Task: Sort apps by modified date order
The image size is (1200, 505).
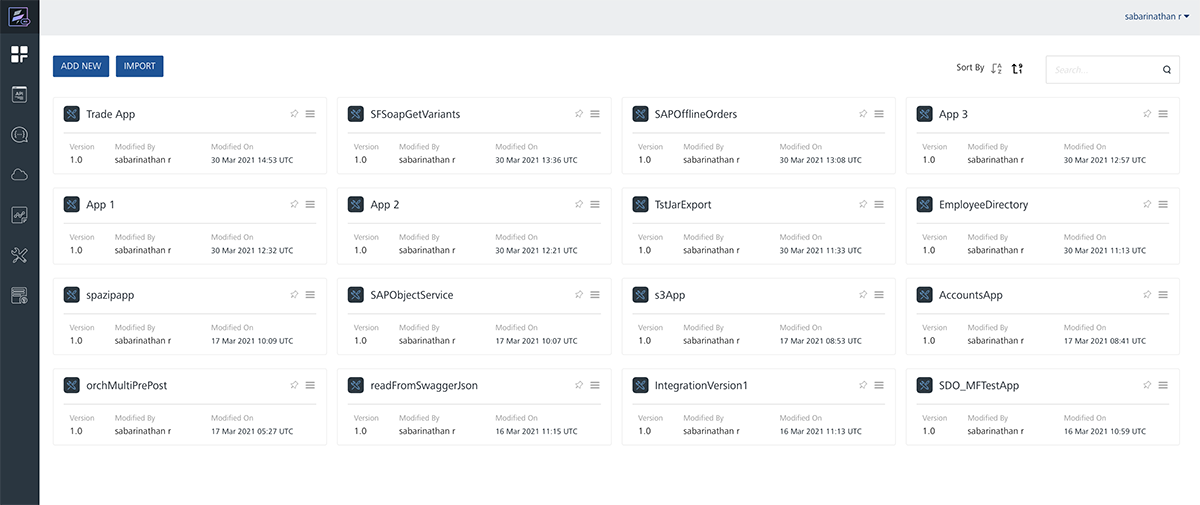Action: coord(1018,69)
